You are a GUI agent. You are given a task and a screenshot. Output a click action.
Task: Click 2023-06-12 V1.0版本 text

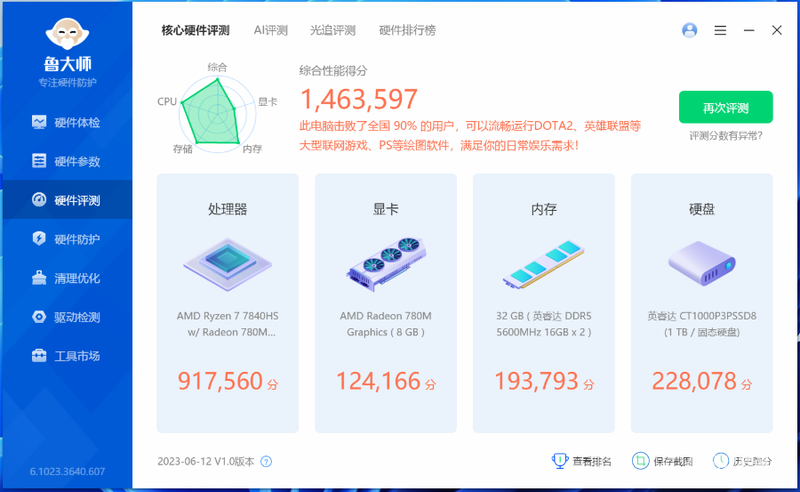point(206,462)
